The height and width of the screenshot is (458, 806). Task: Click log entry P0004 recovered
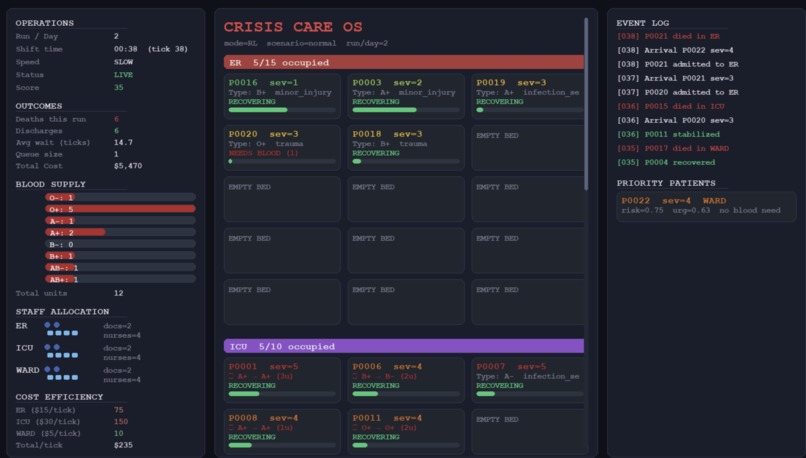[x=666, y=162]
